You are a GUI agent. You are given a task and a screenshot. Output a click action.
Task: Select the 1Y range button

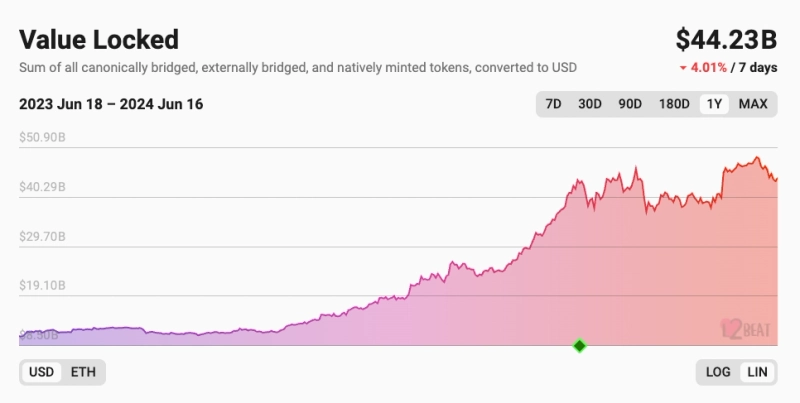click(x=714, y=104)
